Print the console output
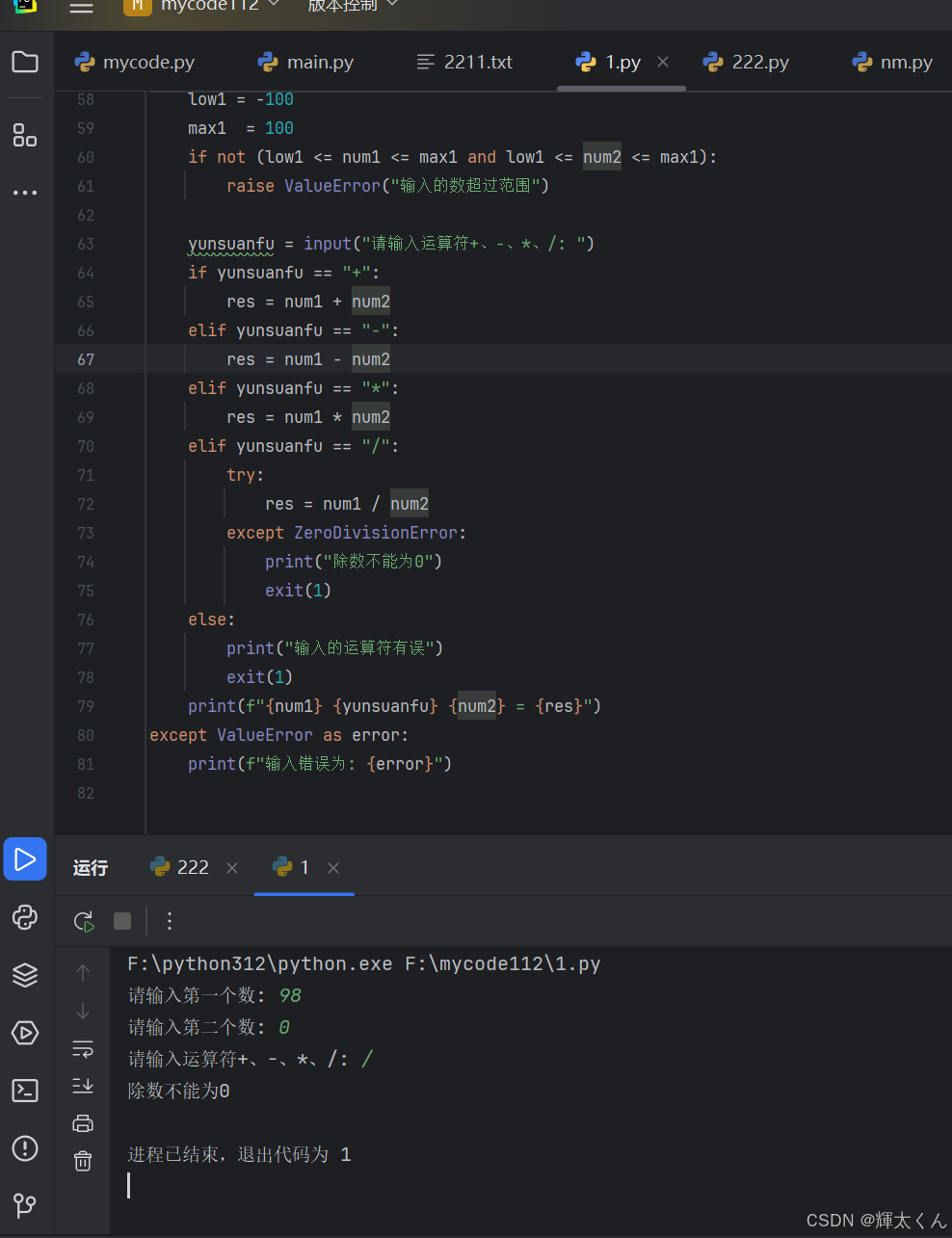Screen dimensions: 952x1238 click(83, 1122)
